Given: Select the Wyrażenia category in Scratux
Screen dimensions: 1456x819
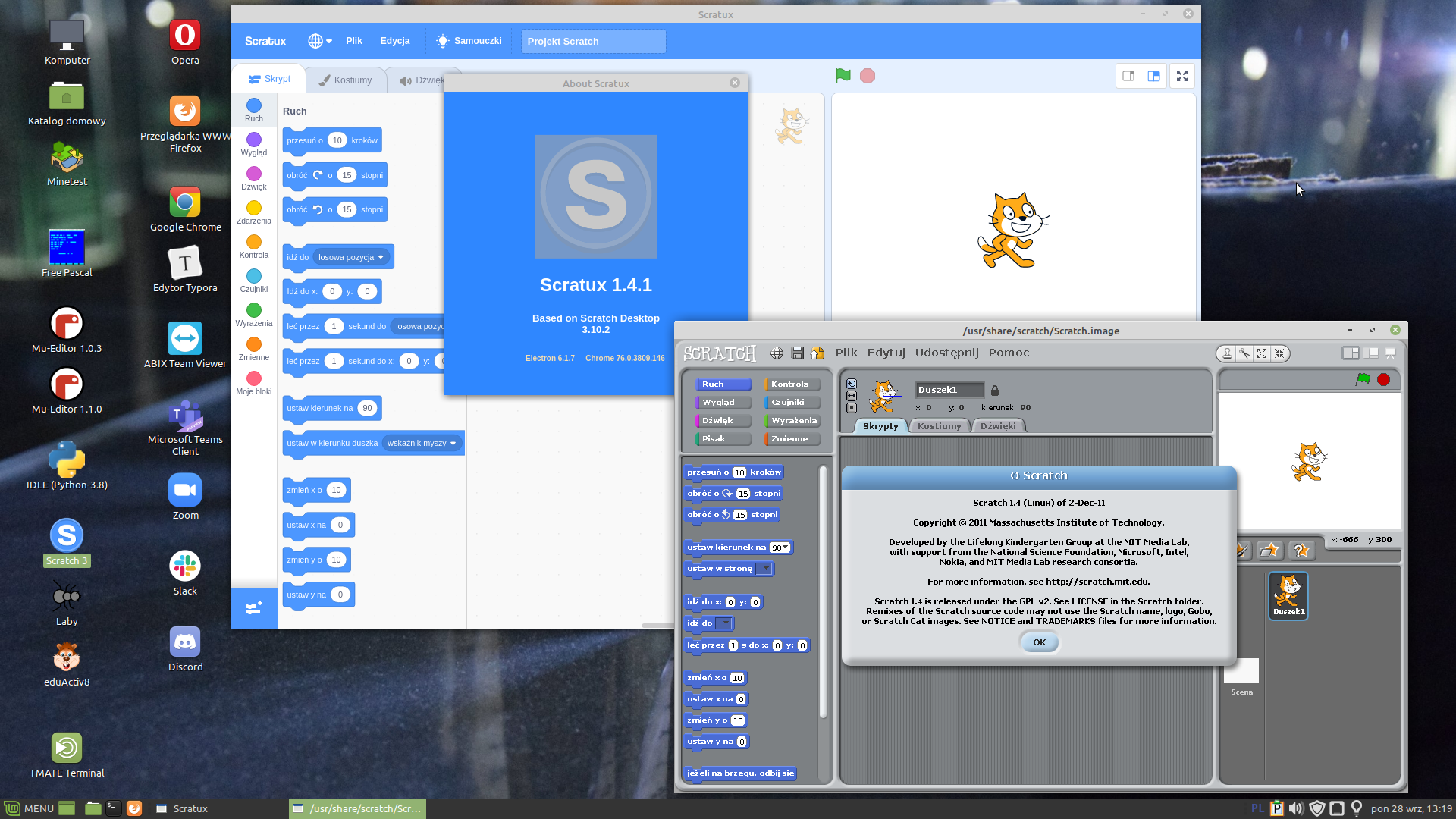Looking at the screenshot, I should tap(254, 314).
